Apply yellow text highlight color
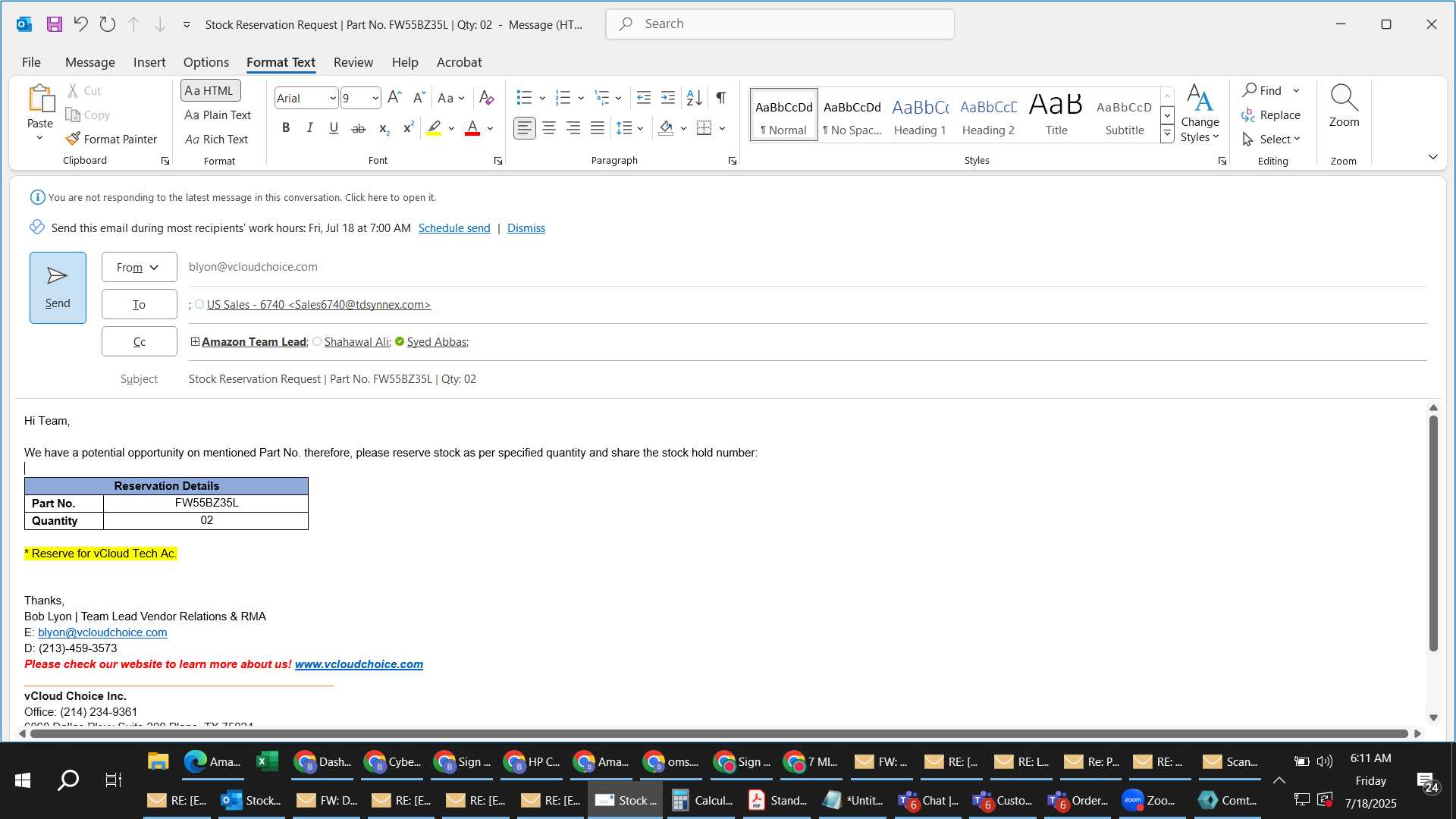The height and width of the screenshot is (819, 1456). (434, 128)
